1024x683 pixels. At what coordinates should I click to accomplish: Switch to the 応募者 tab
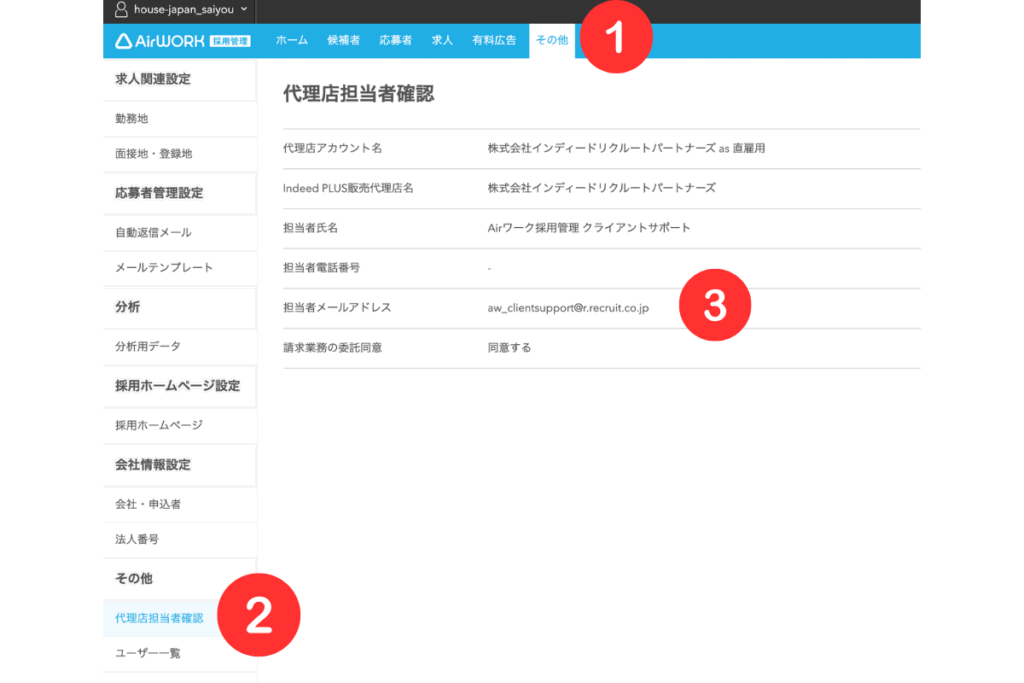tap(395, 40)
